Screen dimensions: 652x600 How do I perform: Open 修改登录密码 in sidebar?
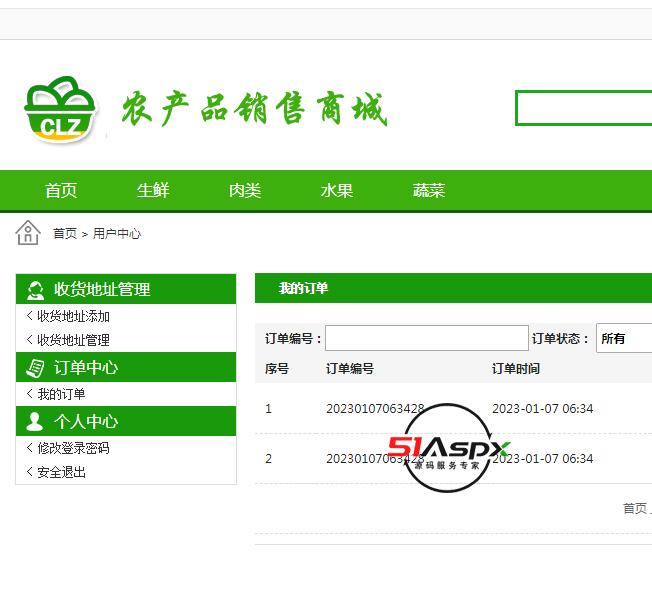coord(73,448)
